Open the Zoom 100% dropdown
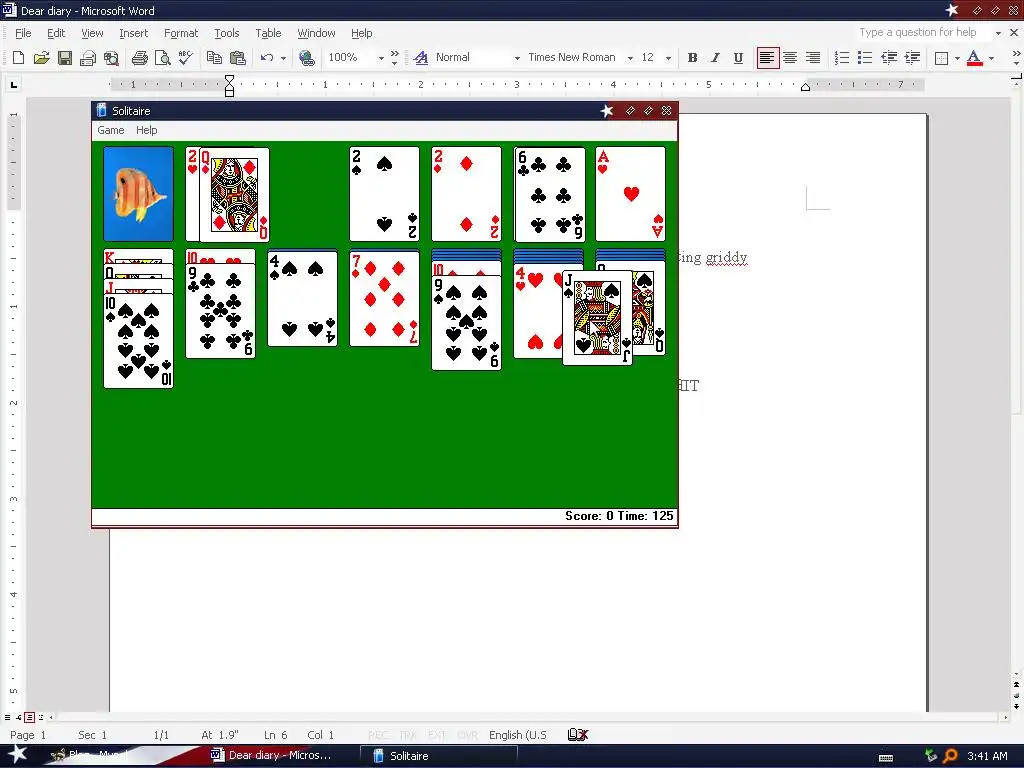The width and height of the screenshot is (1024, 768). [x=381, y=58]
